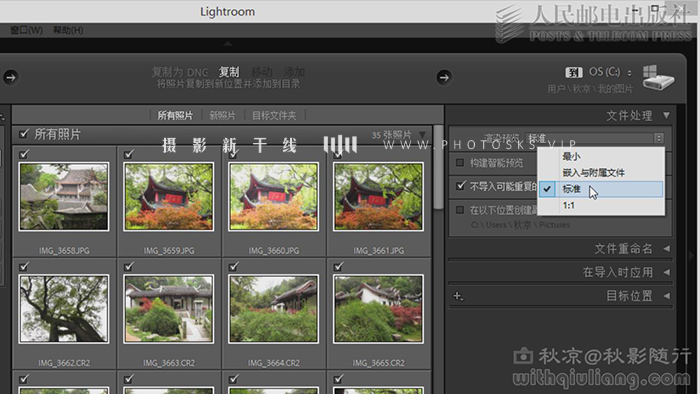Select 复制为 DNG import mode
The height and width of the screenshot is (394, 700).
click(180, 72)
